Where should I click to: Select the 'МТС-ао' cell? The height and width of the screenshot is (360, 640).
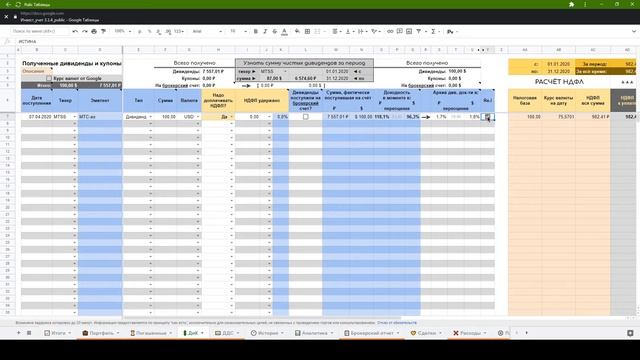pos(100,117)
